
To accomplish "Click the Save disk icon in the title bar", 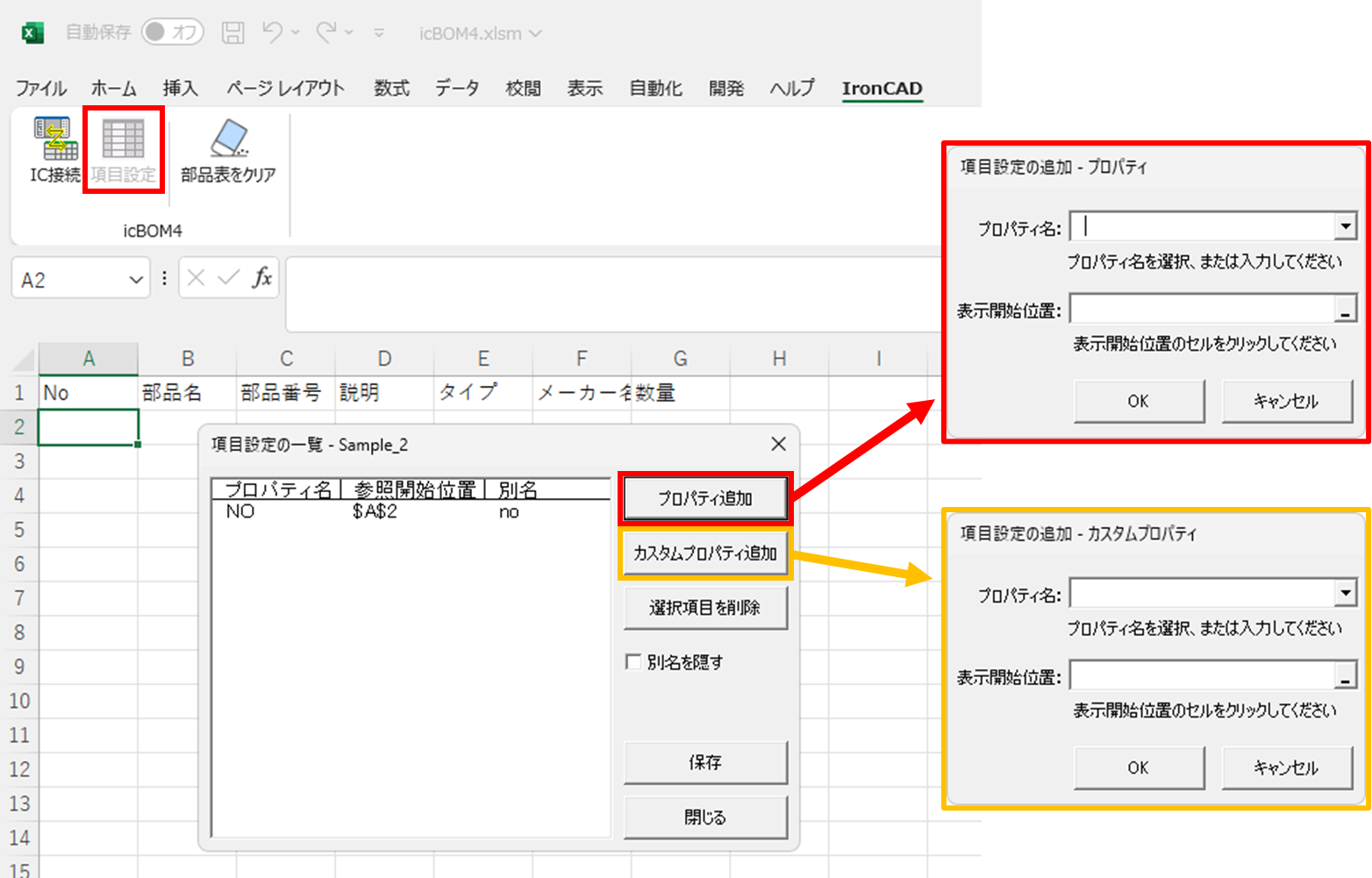I will coord(232,32).
